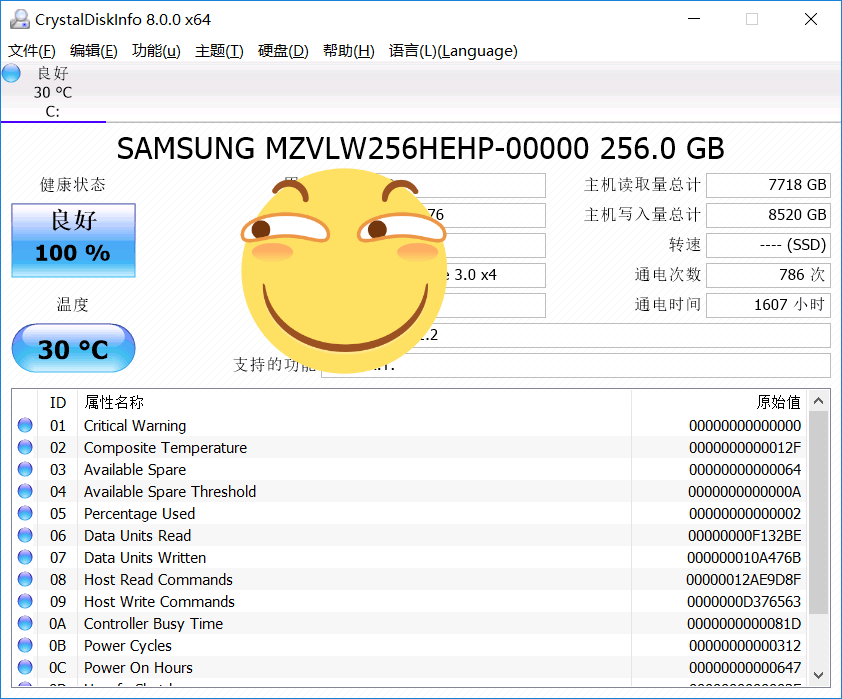Image resolution: width=842 pixels, height=699 pixels.
Task: Select the Power On Hours attribute name
Action: tap(138, 668)
